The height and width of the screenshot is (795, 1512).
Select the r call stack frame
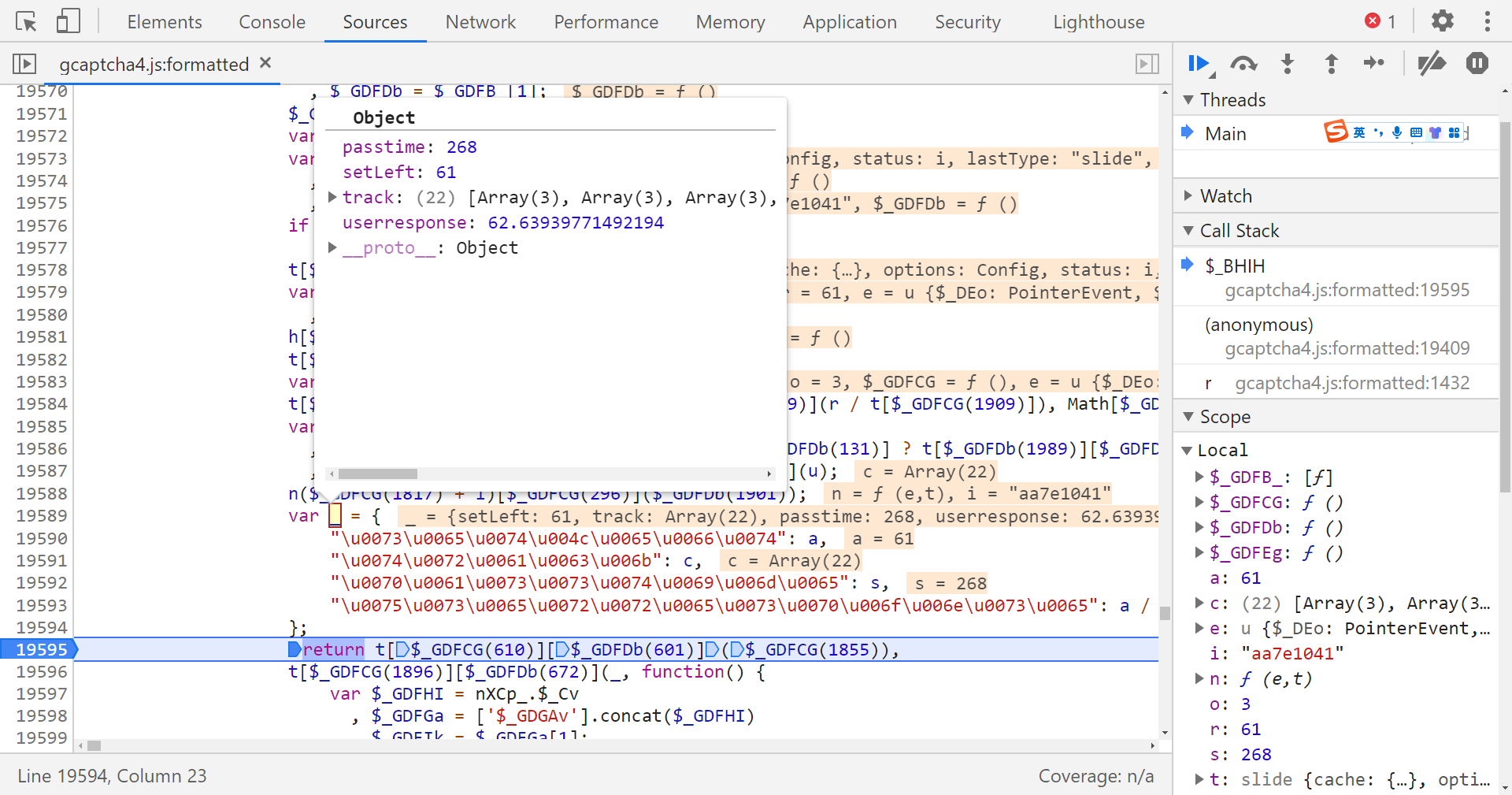tap(1336, 383)
